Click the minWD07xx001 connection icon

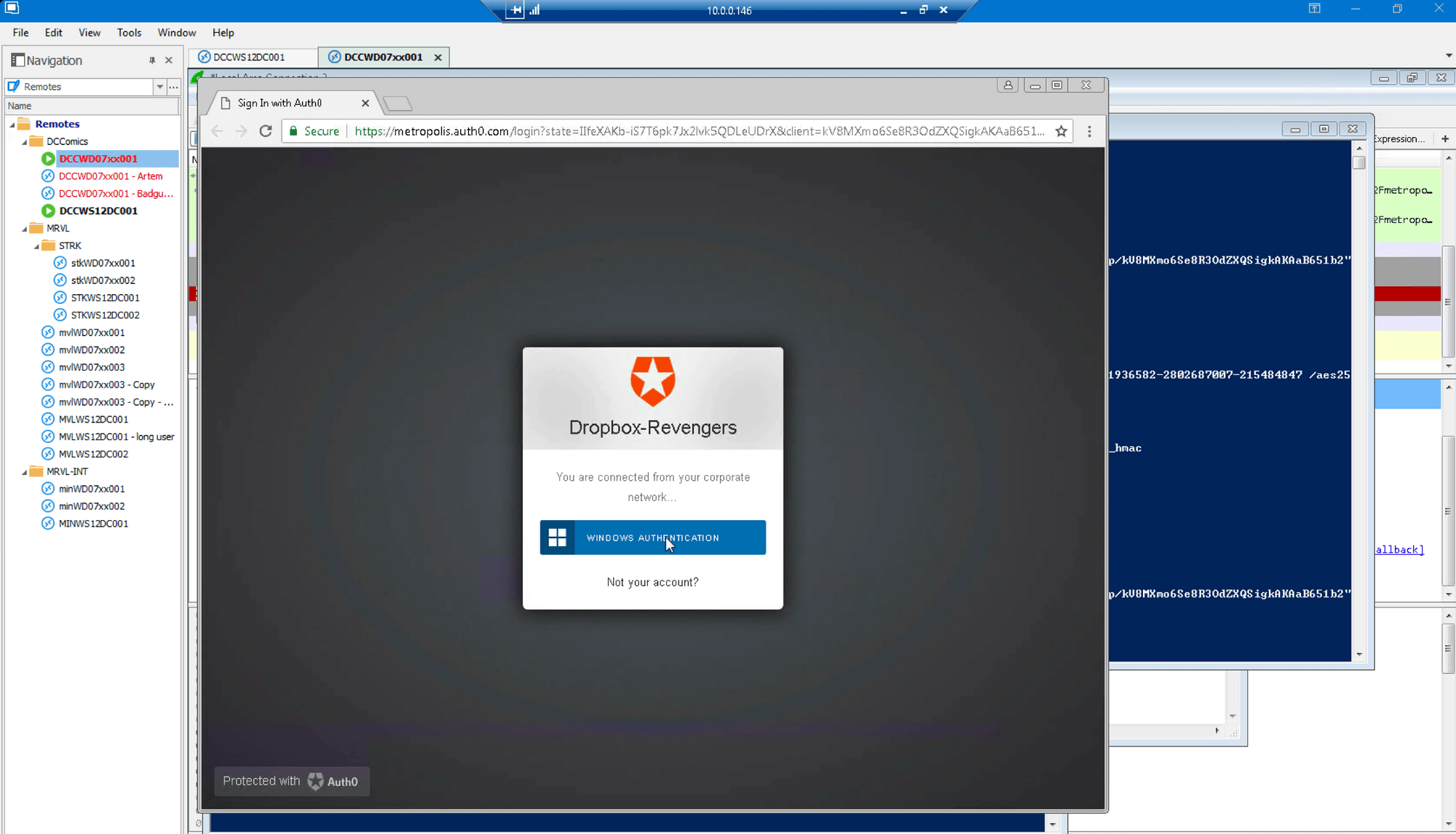(48, 489)
